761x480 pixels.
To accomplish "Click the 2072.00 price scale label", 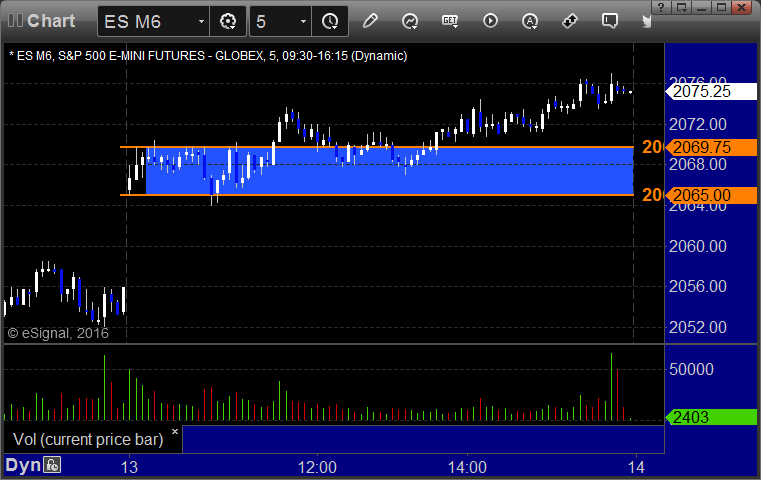I will 698,124.
